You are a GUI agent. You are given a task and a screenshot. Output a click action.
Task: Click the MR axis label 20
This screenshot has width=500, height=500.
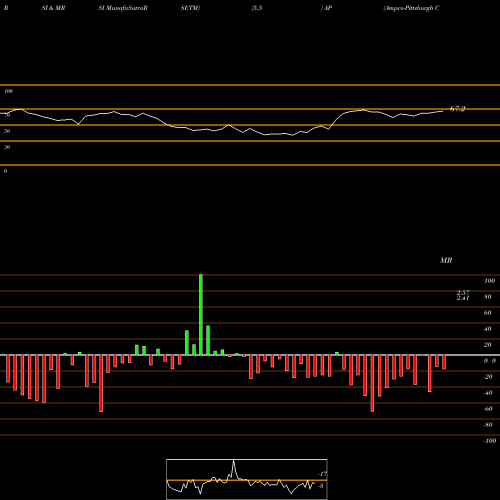(x=488, y=345)
